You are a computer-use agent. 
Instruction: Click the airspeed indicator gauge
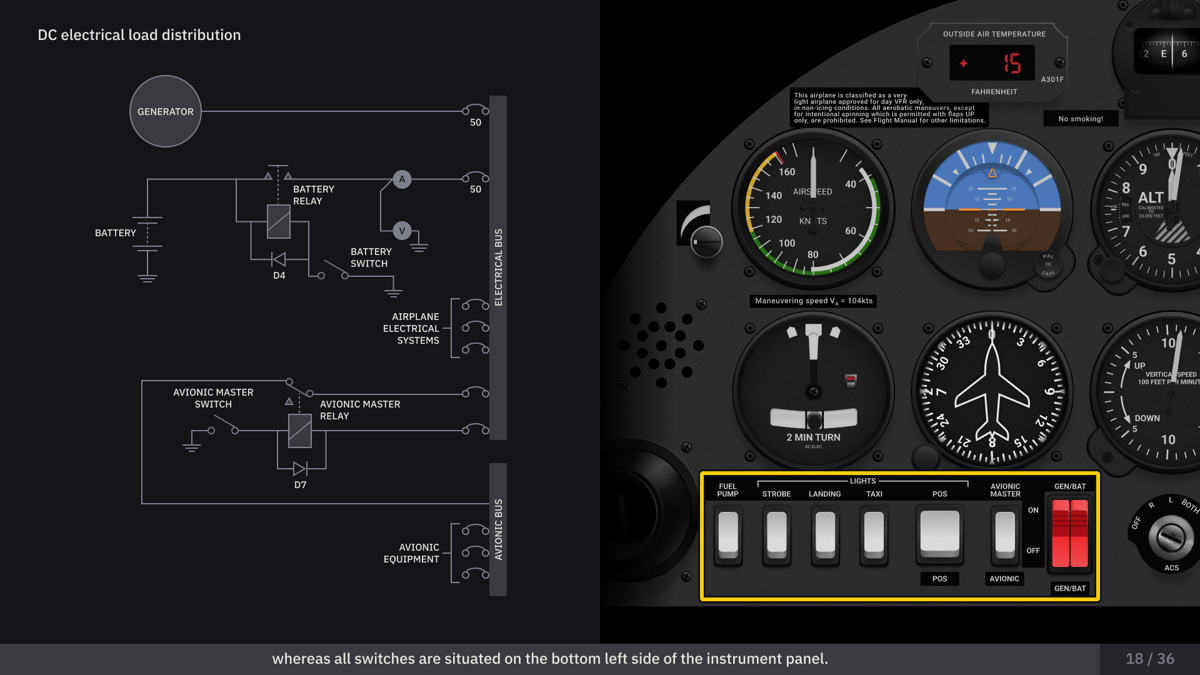(814, 208)
